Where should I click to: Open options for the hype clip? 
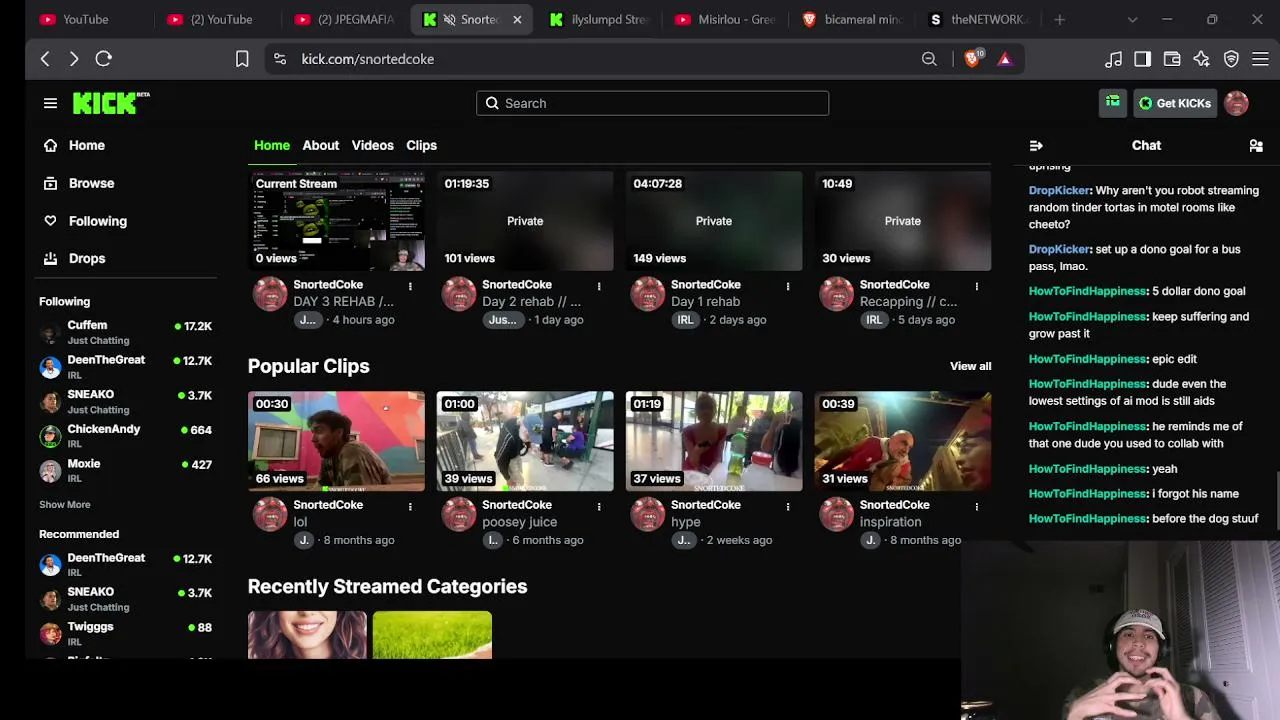[x=788, y=506]
